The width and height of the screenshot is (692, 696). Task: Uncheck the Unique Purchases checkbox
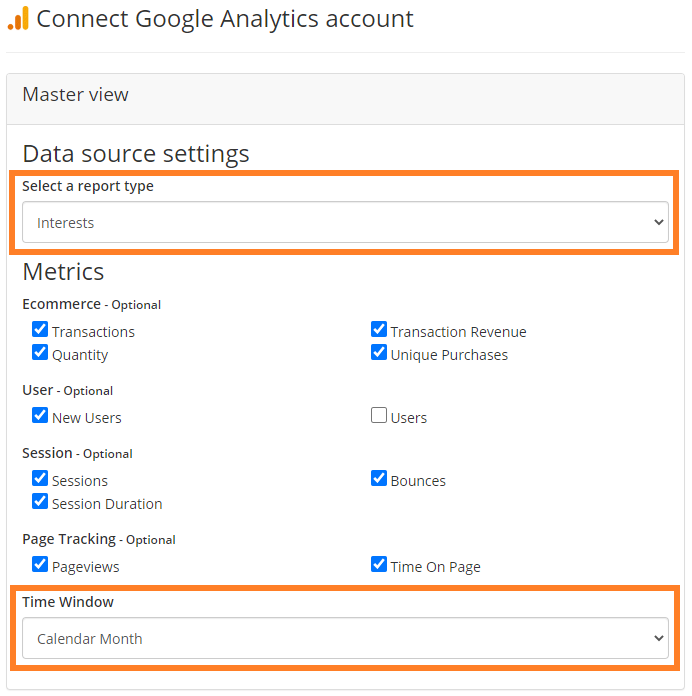click(379, 352)
